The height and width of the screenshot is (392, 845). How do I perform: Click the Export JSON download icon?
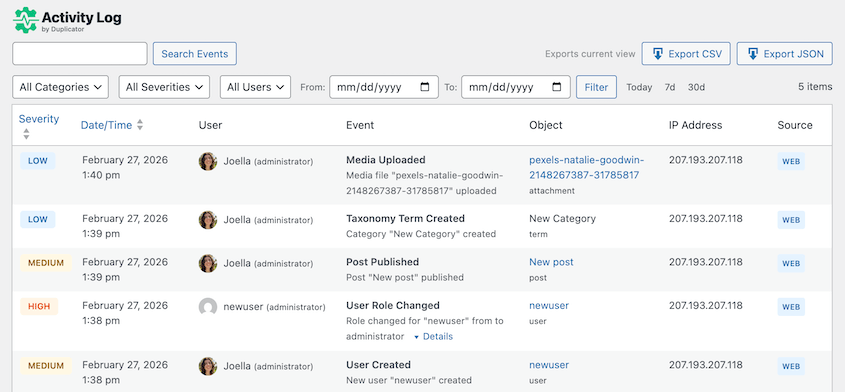tap(752, 54)
